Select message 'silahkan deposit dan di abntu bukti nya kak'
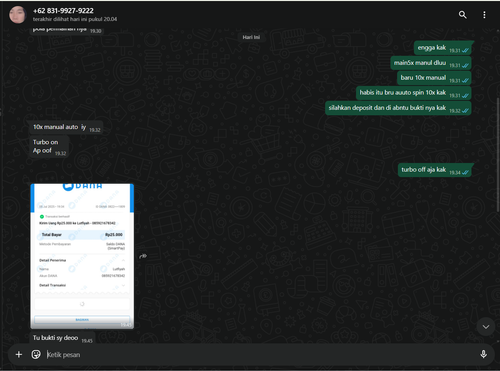The height and width of the screenshot is (371, 500). coord(398,108)
